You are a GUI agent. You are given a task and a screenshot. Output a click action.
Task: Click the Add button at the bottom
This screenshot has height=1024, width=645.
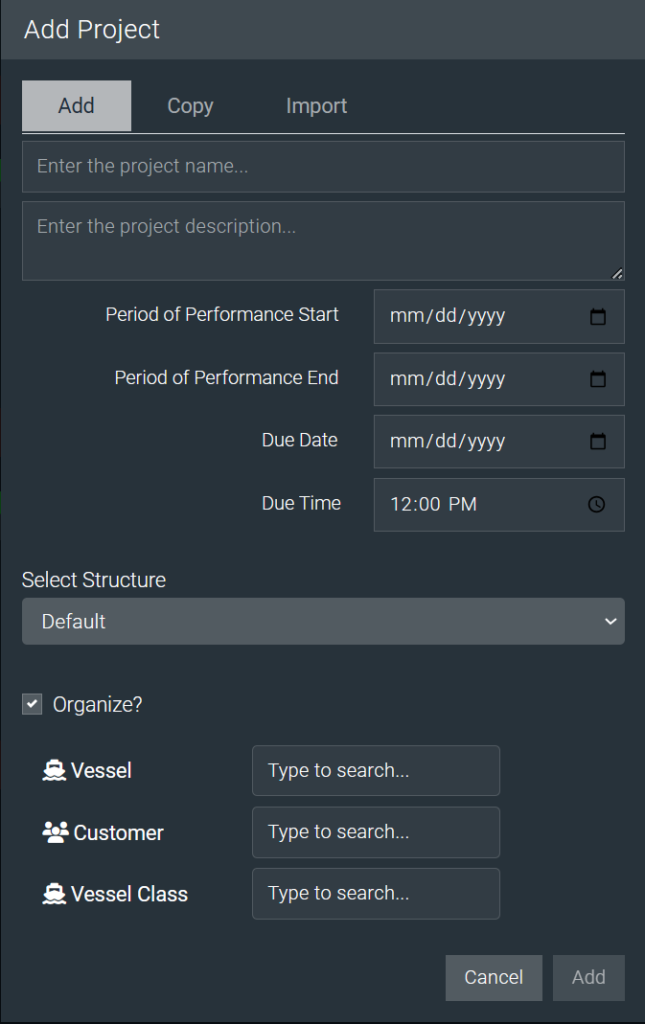click(x=588, y=978)
